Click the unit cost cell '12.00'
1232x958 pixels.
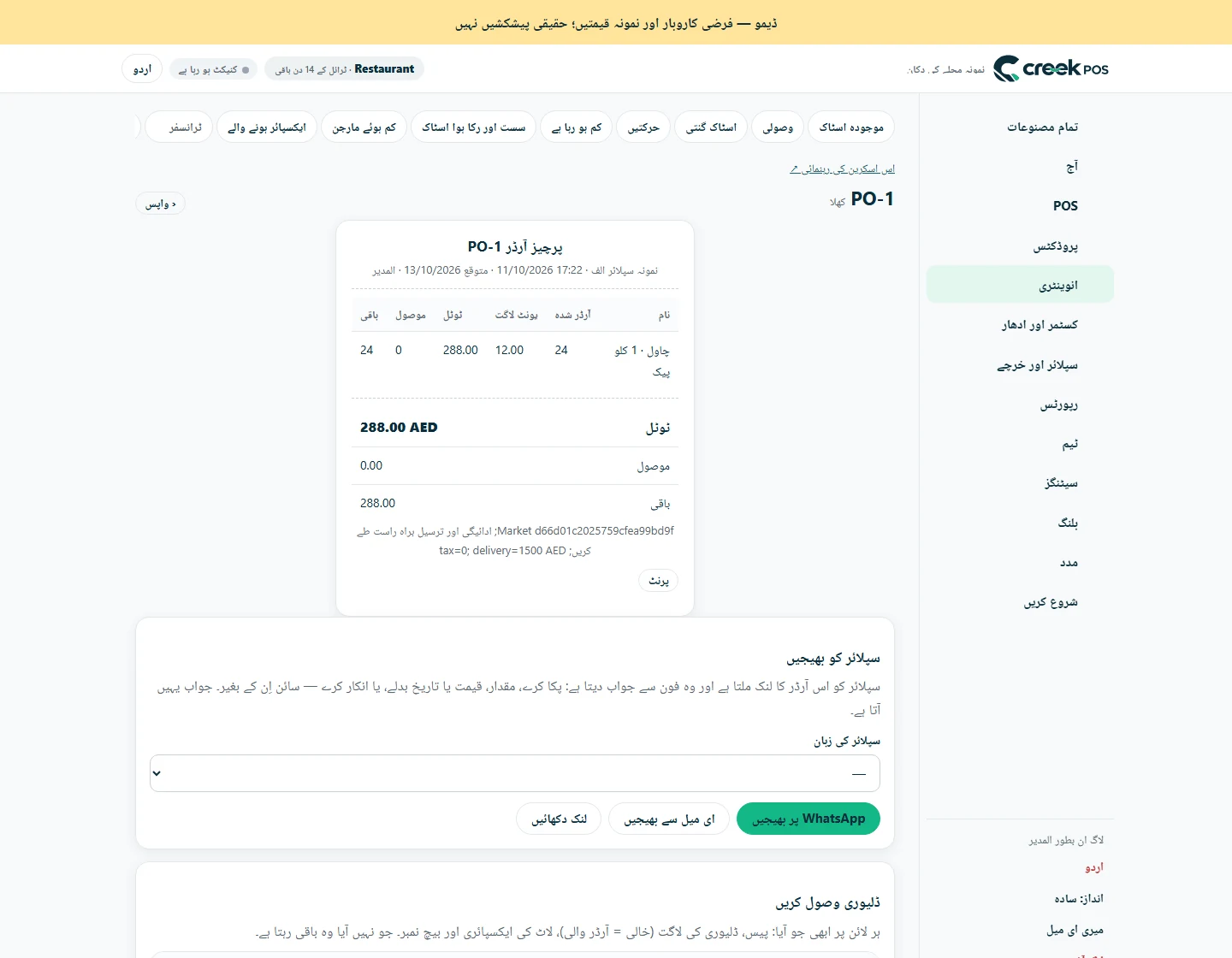click(x=509, y=350)
